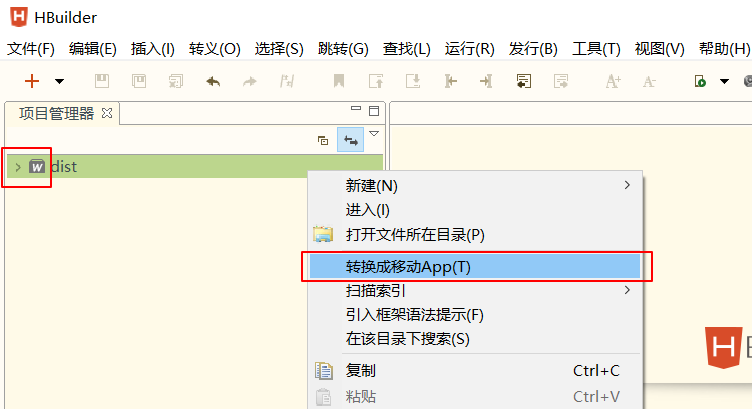The width and height of the screenshot is (752, 409).
Task: Open 扫描索引 submenu
Action: tap(475, 291)
